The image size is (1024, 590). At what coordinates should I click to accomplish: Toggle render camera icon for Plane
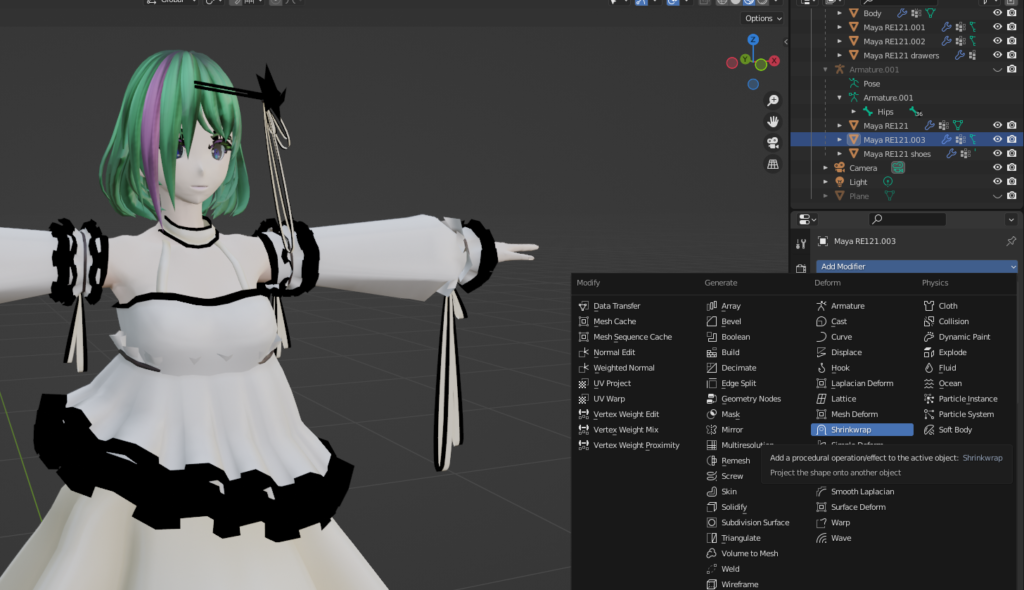click(1012, 196)
